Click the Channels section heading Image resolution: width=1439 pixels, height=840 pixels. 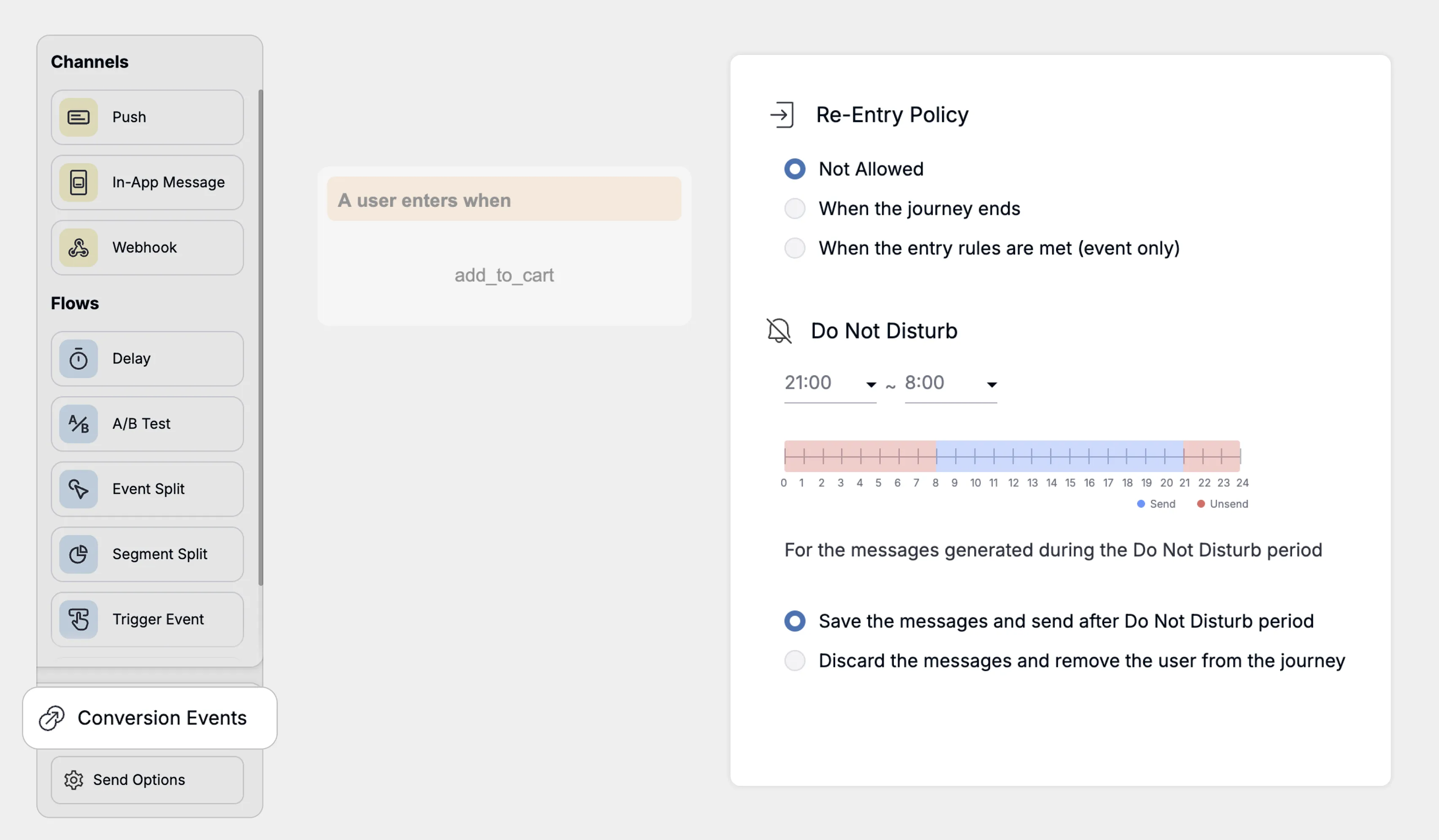tap(90, 62)
